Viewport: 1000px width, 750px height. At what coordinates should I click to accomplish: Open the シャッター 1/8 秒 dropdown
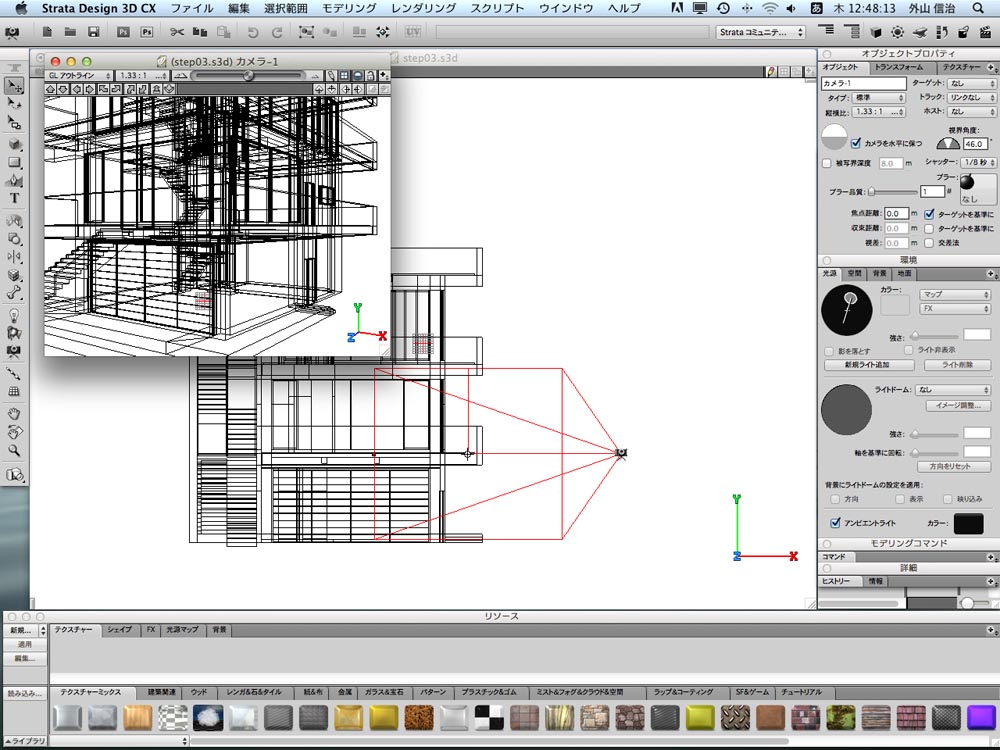(978, 163)
